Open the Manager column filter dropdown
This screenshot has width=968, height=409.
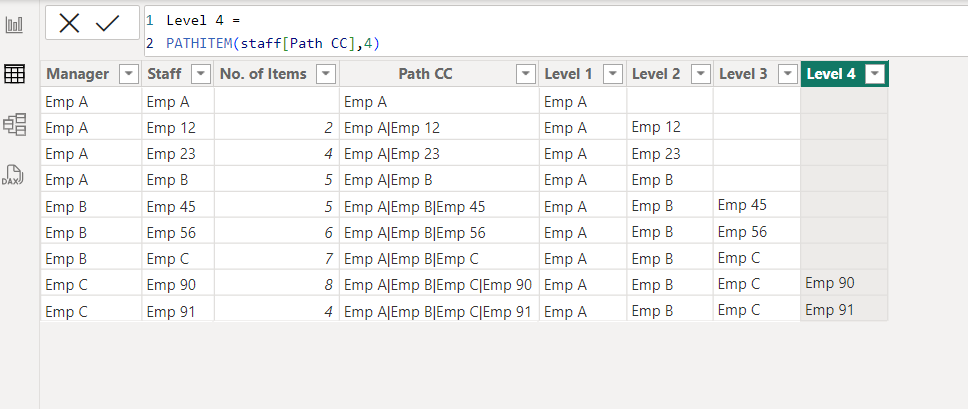(x=128, y=74)
